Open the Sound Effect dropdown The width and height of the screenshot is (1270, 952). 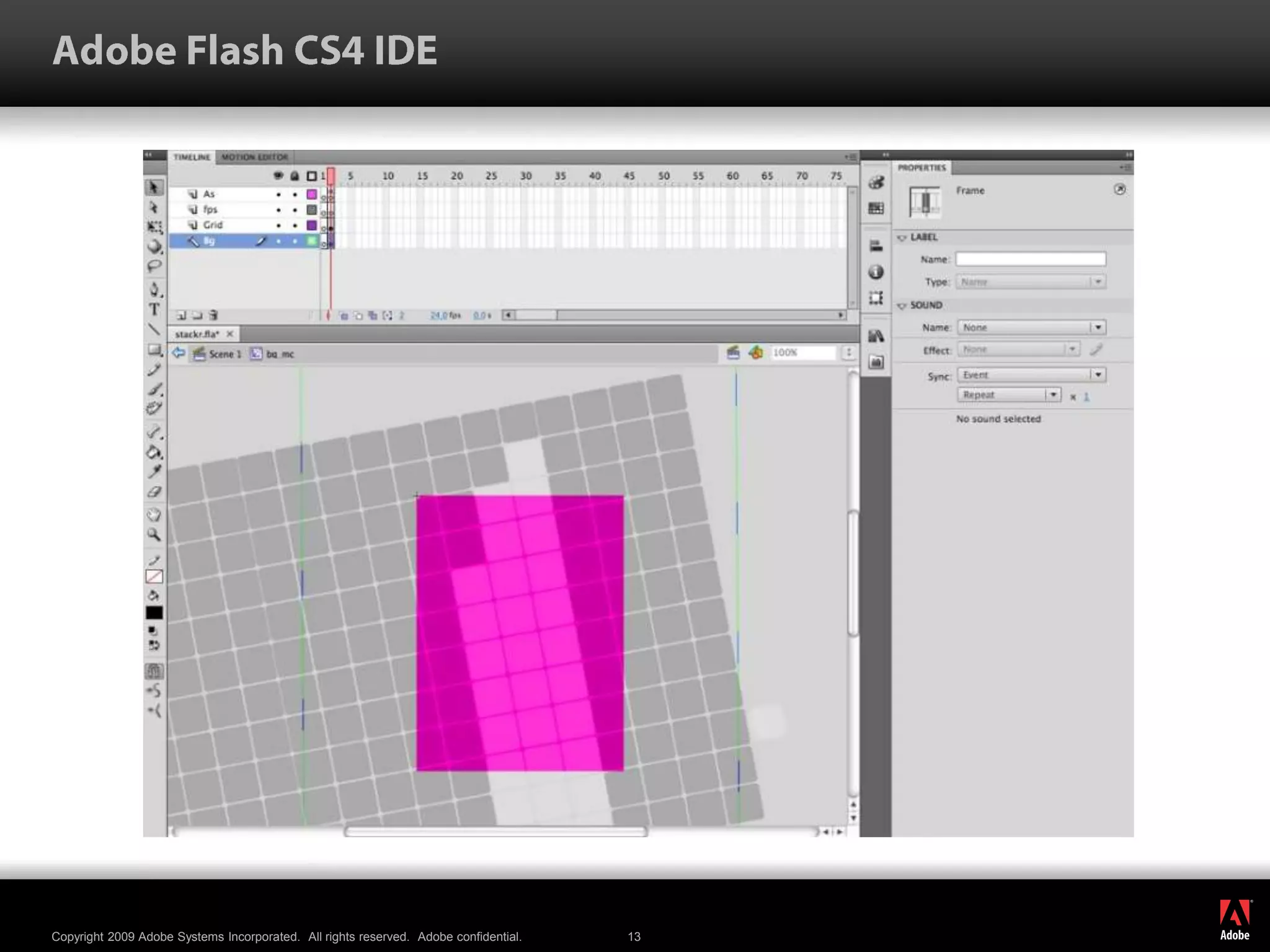coord(1019,350)
